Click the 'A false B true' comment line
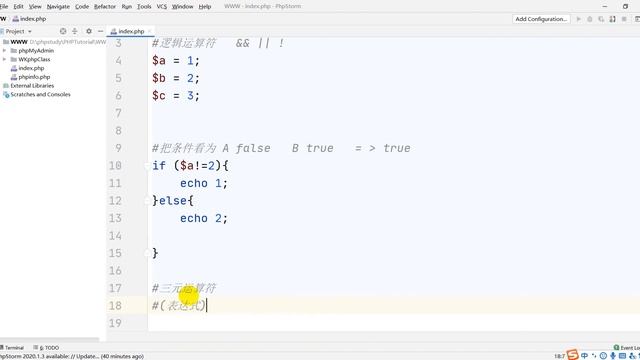This screenshot has width=640, height=360. 281,148
